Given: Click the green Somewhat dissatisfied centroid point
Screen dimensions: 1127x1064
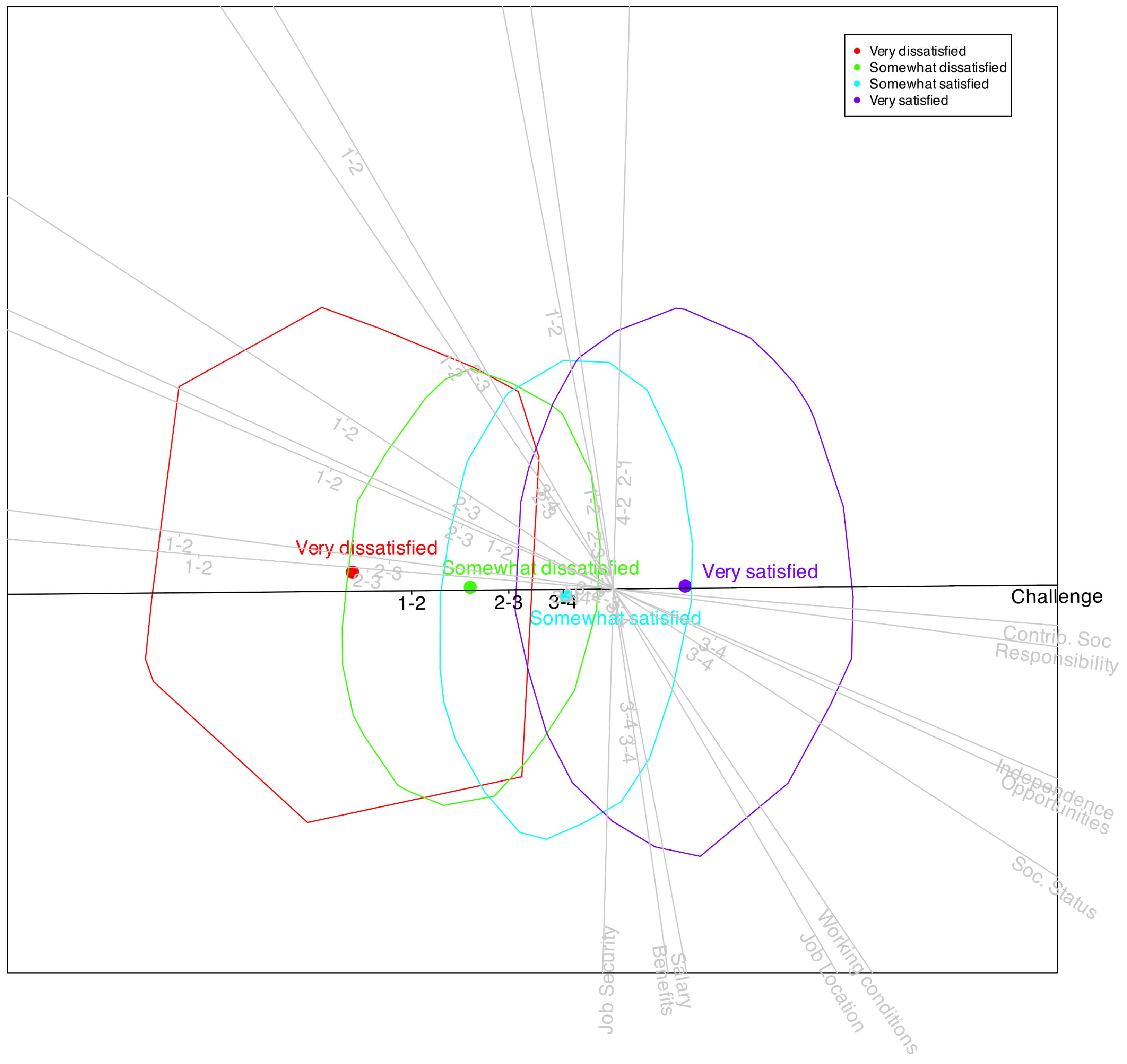Looking at the screenshot, I should pos(470,587).
